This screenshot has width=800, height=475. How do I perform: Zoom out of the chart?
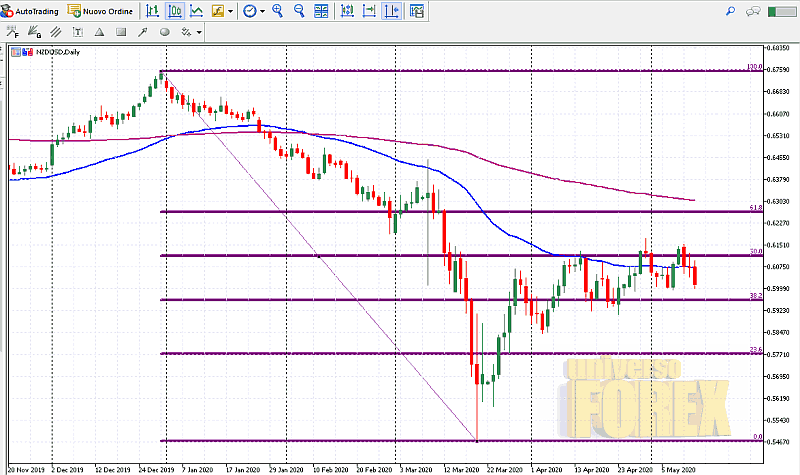coord(298,11)
